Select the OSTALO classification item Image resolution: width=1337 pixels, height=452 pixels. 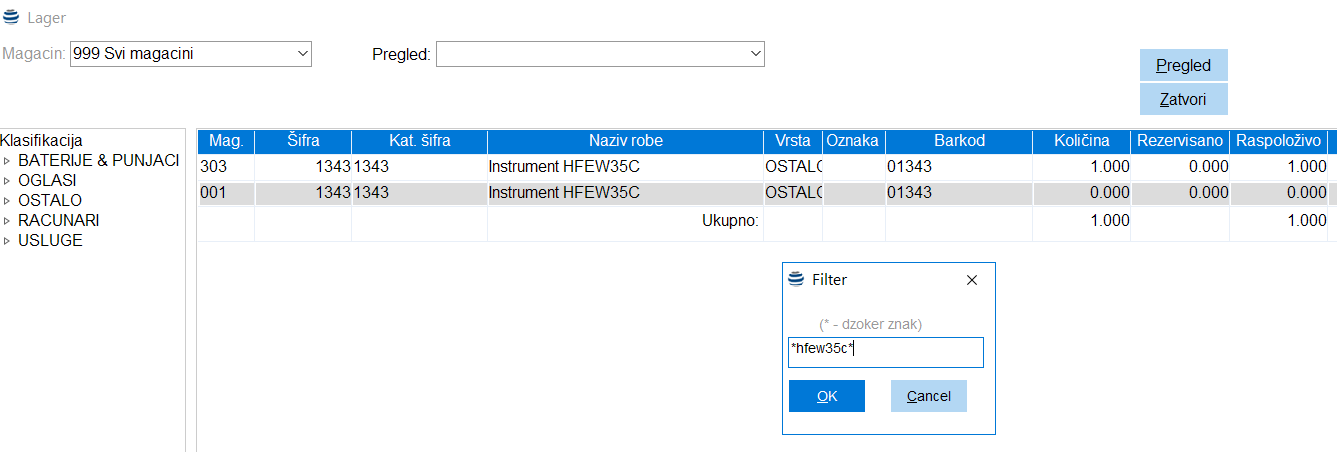[50, 201]
